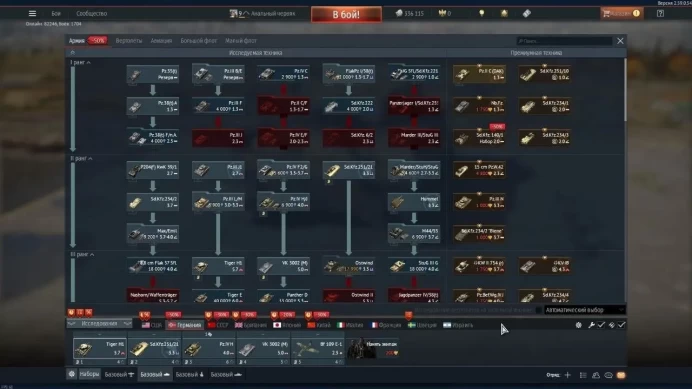Viewport: 692px width, 389px height.
Task: Open the warbond shop icon
Action: [504, 13]
